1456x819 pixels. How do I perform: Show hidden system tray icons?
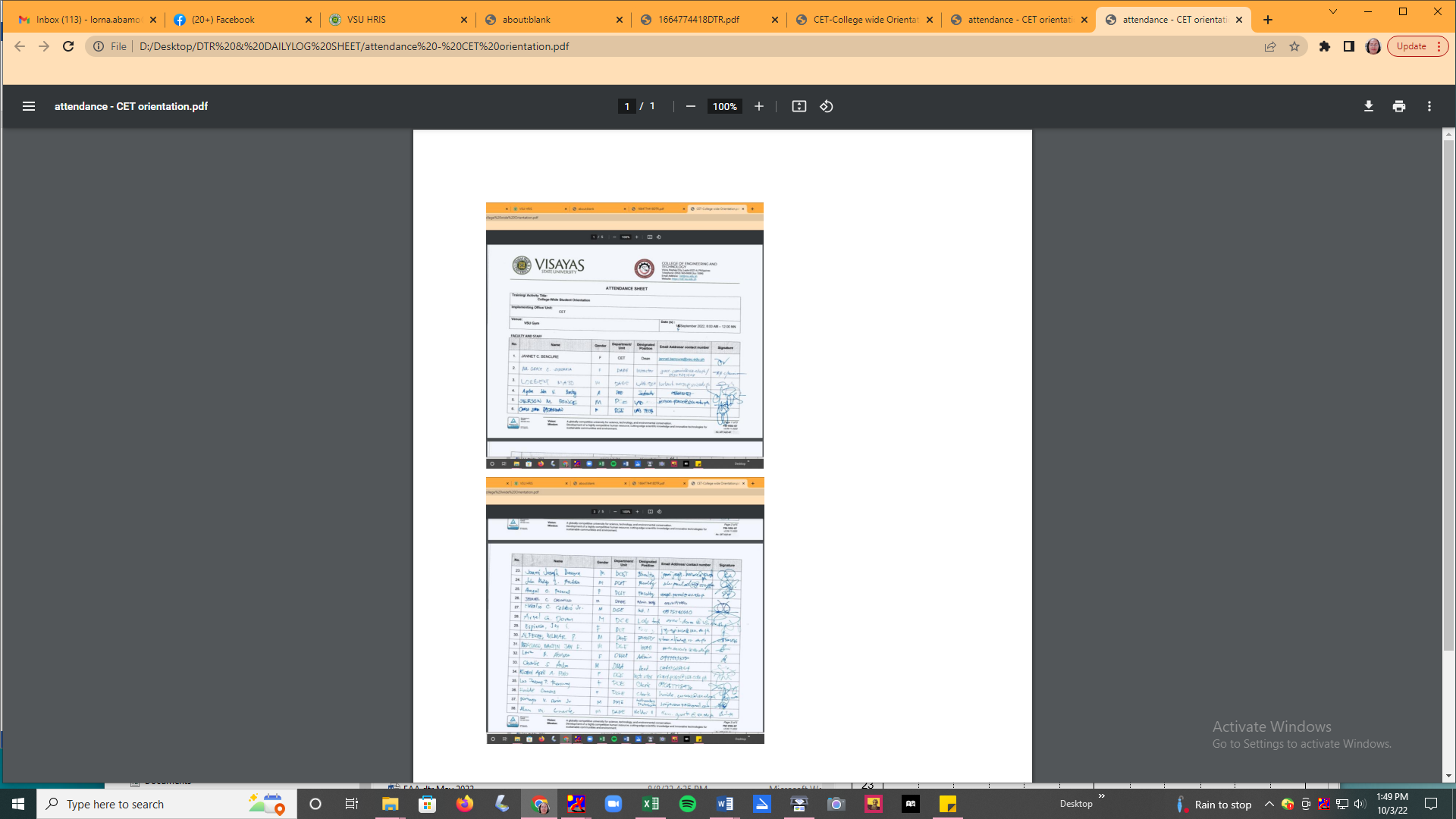point(1269,804)
